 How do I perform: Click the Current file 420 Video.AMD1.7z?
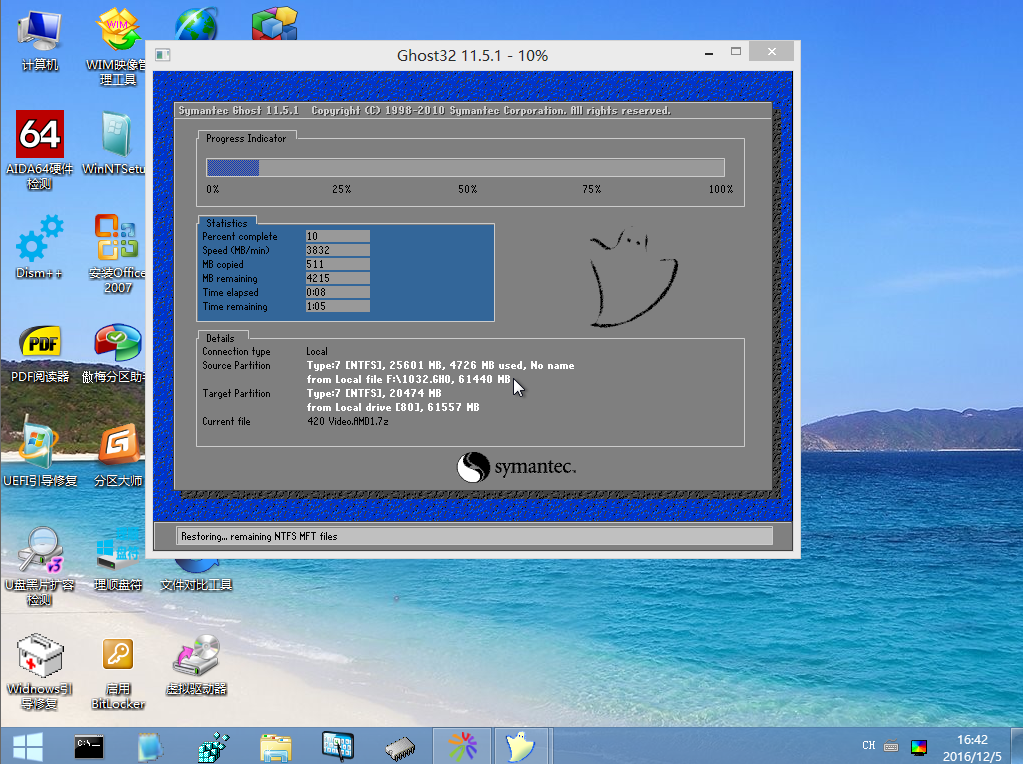[348, 421]
